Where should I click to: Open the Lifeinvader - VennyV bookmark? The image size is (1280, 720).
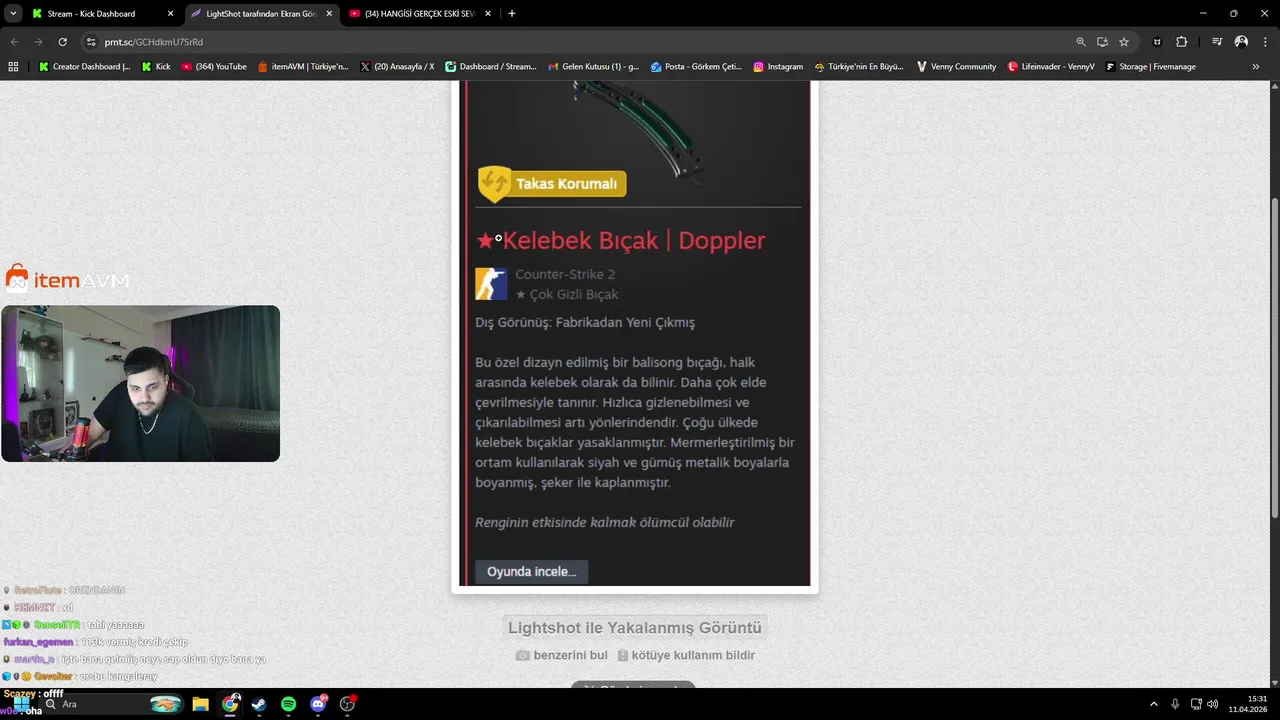pos(1051,67)
